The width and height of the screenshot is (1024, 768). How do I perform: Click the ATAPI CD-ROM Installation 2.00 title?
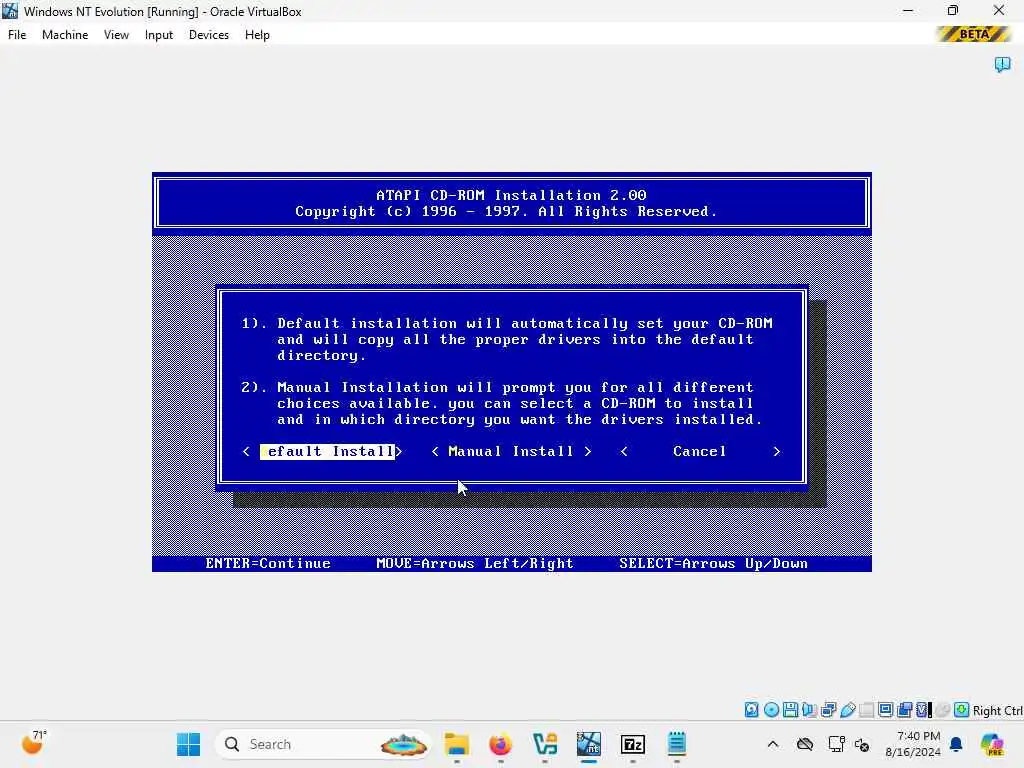pyautogui.click(x=511, y=195)
